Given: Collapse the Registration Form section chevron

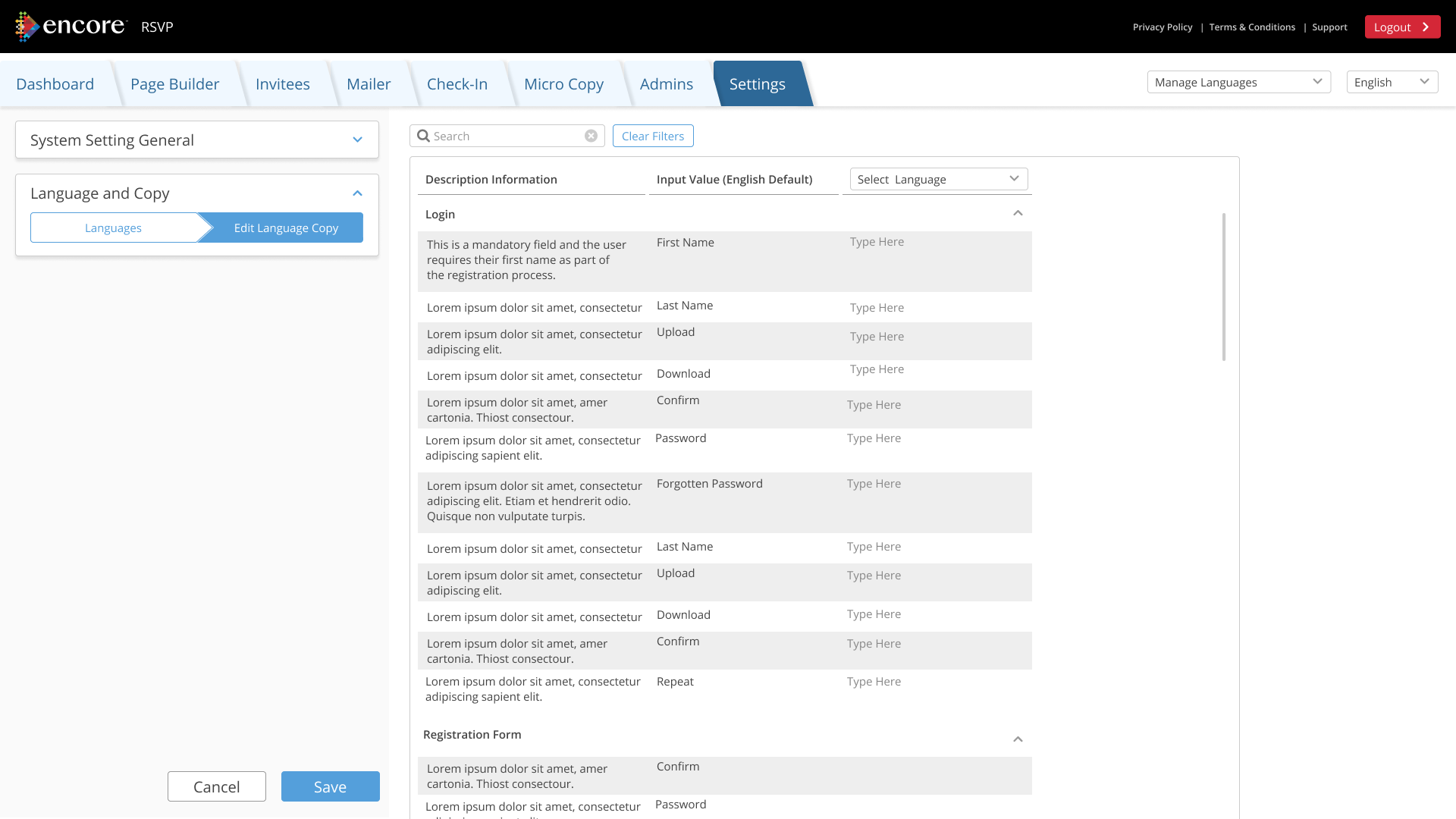Looking at the screenshot, I should 1018,739.
